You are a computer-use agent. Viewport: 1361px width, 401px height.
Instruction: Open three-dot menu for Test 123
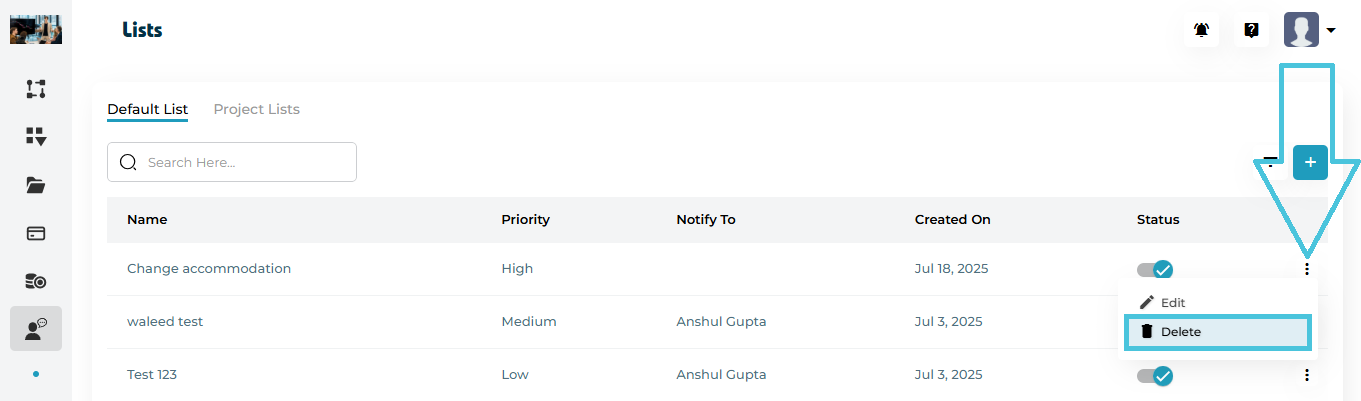tap(1307, 375)
